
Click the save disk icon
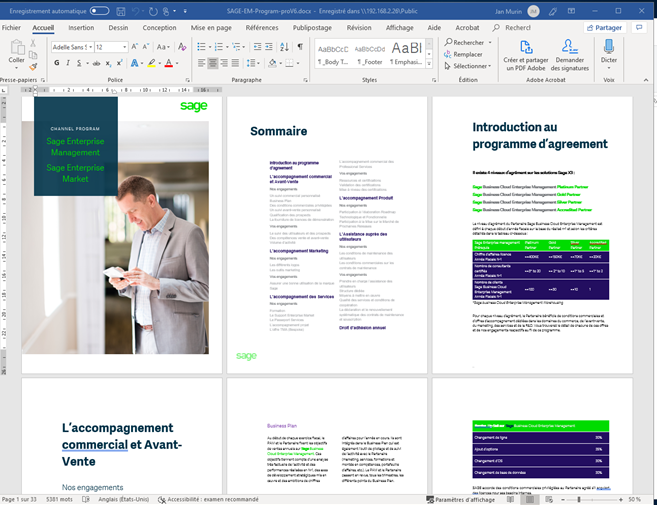(121, 11)
